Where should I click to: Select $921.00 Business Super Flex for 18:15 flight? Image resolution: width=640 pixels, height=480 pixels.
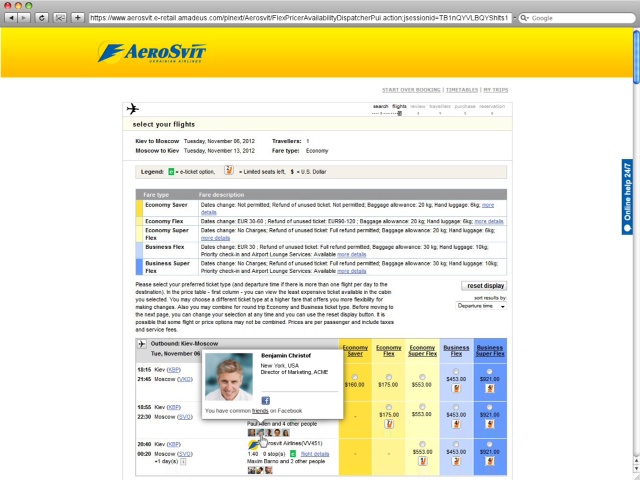pyautogui.click(x=489, y=371)
